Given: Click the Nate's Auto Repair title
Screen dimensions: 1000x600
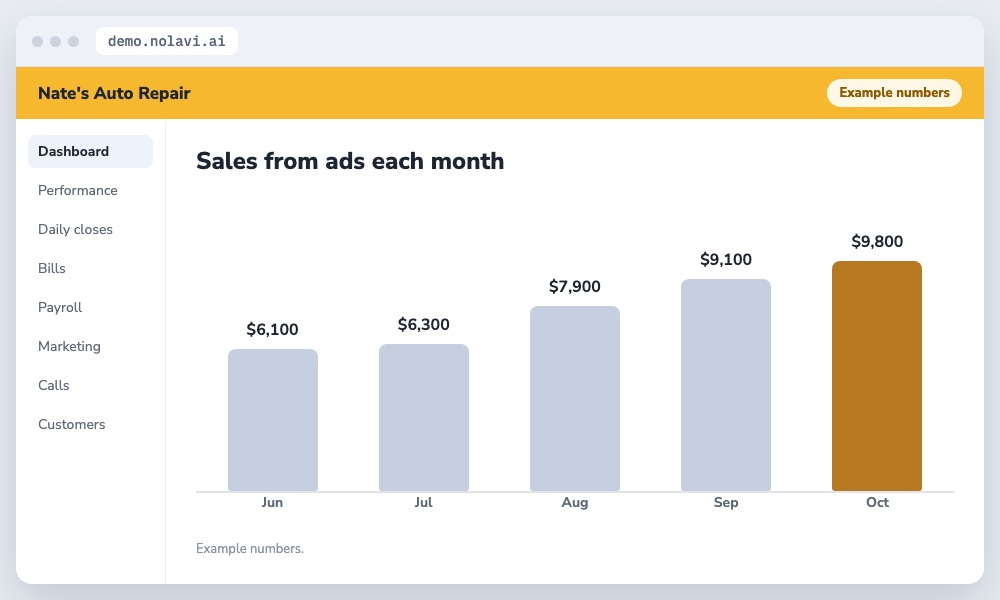Looking at the screenshot, I should coord(114,93).
